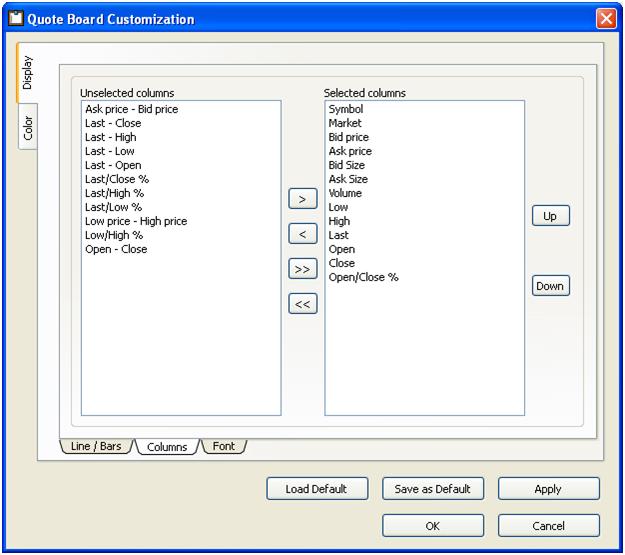Select 'Symbol' in selected columns list
The height and width of the screenshot is (555, 625).
pyautogui.click(x=346, y=109)
